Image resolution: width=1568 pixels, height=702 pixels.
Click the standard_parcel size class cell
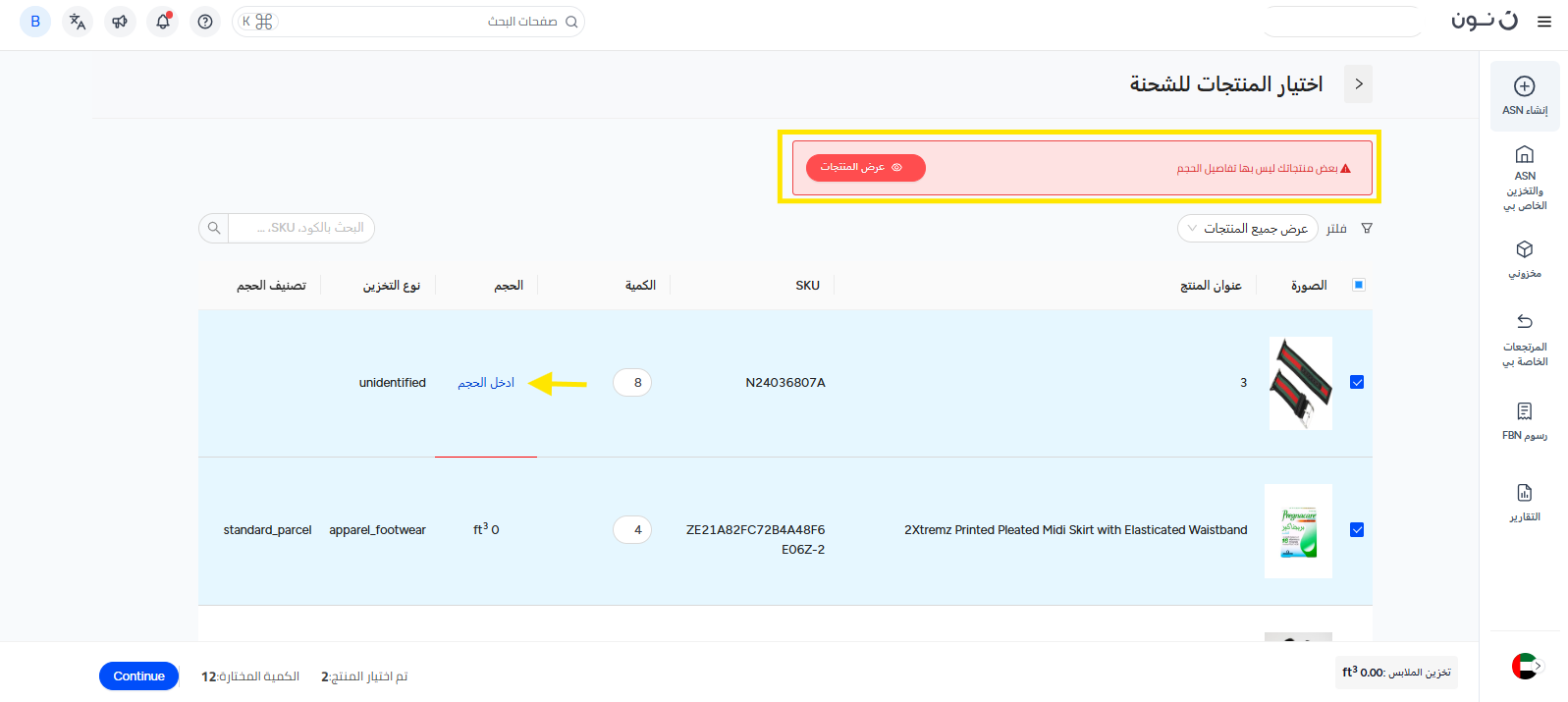(x=267, y=530)
